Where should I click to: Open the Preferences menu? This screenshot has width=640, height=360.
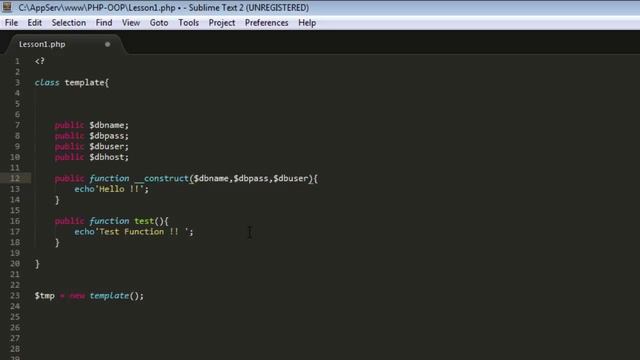[x=267, y=23]
